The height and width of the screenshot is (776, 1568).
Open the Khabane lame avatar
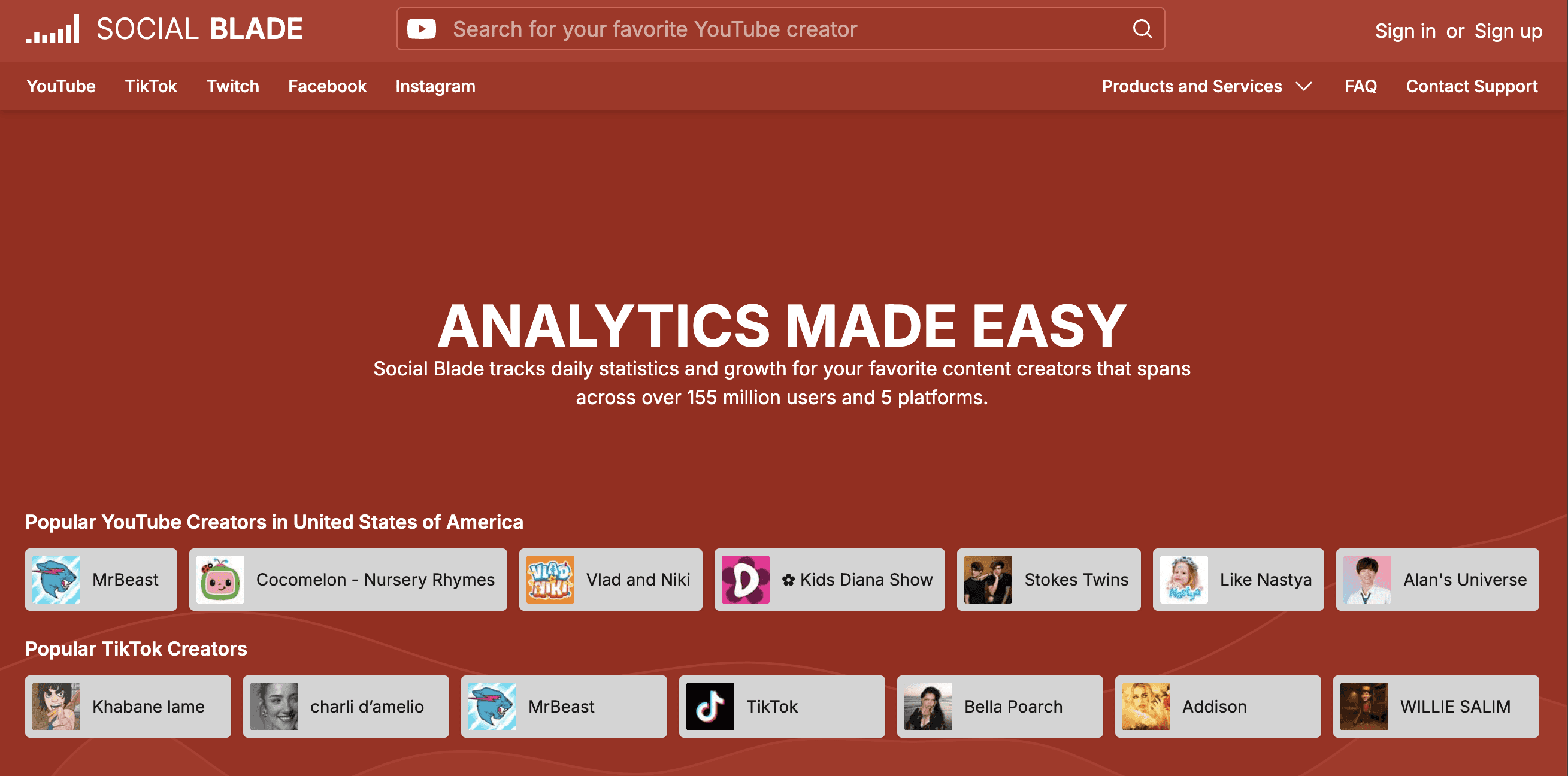pos(56,706)
